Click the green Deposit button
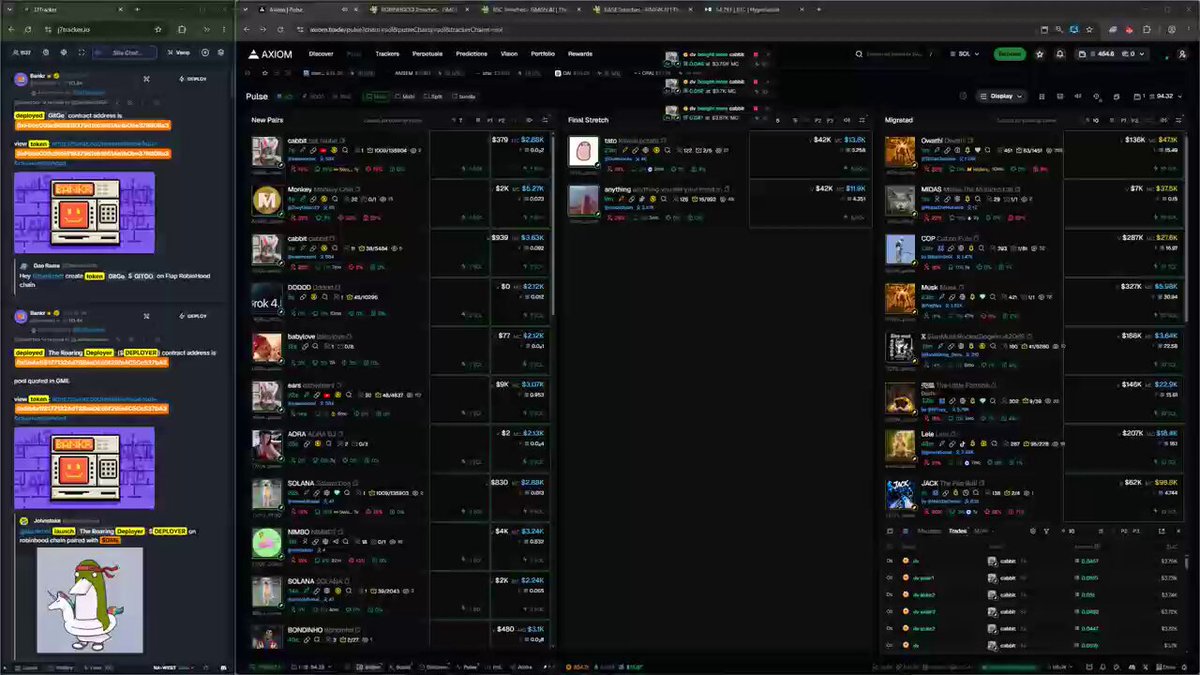 [x=1009, y=54]
